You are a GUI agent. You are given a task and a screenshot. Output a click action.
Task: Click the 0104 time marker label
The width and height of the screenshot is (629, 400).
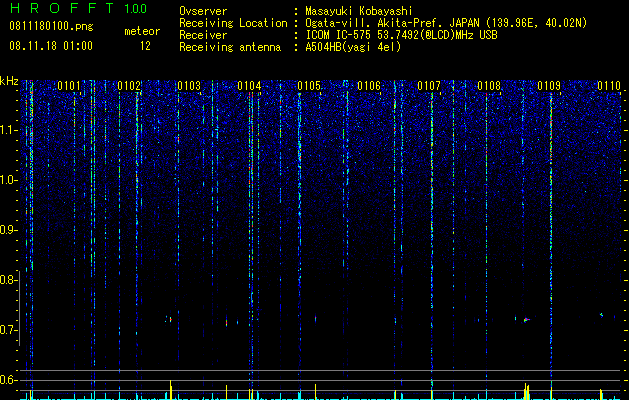click(249, 86)
